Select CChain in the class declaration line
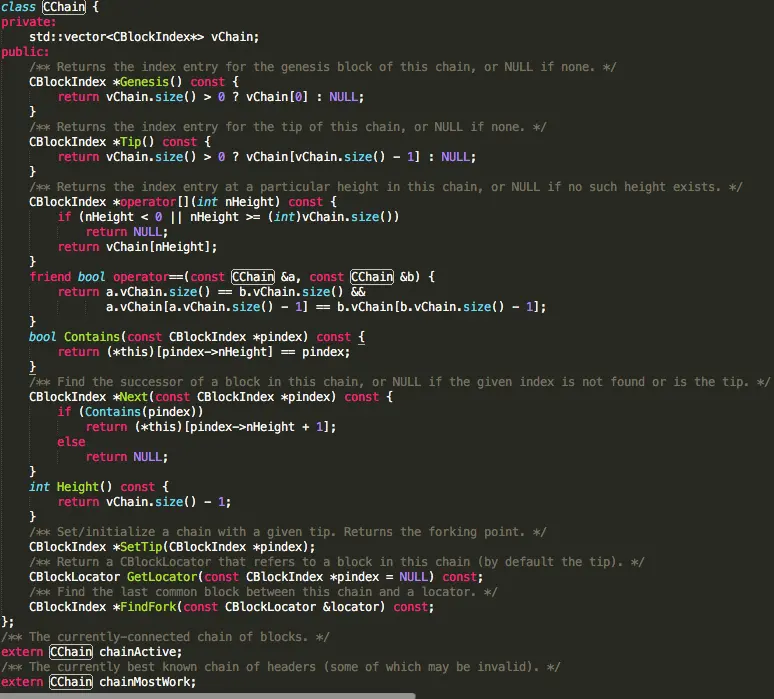This screenshot has width=774, height=699. [x=64, y=7]
